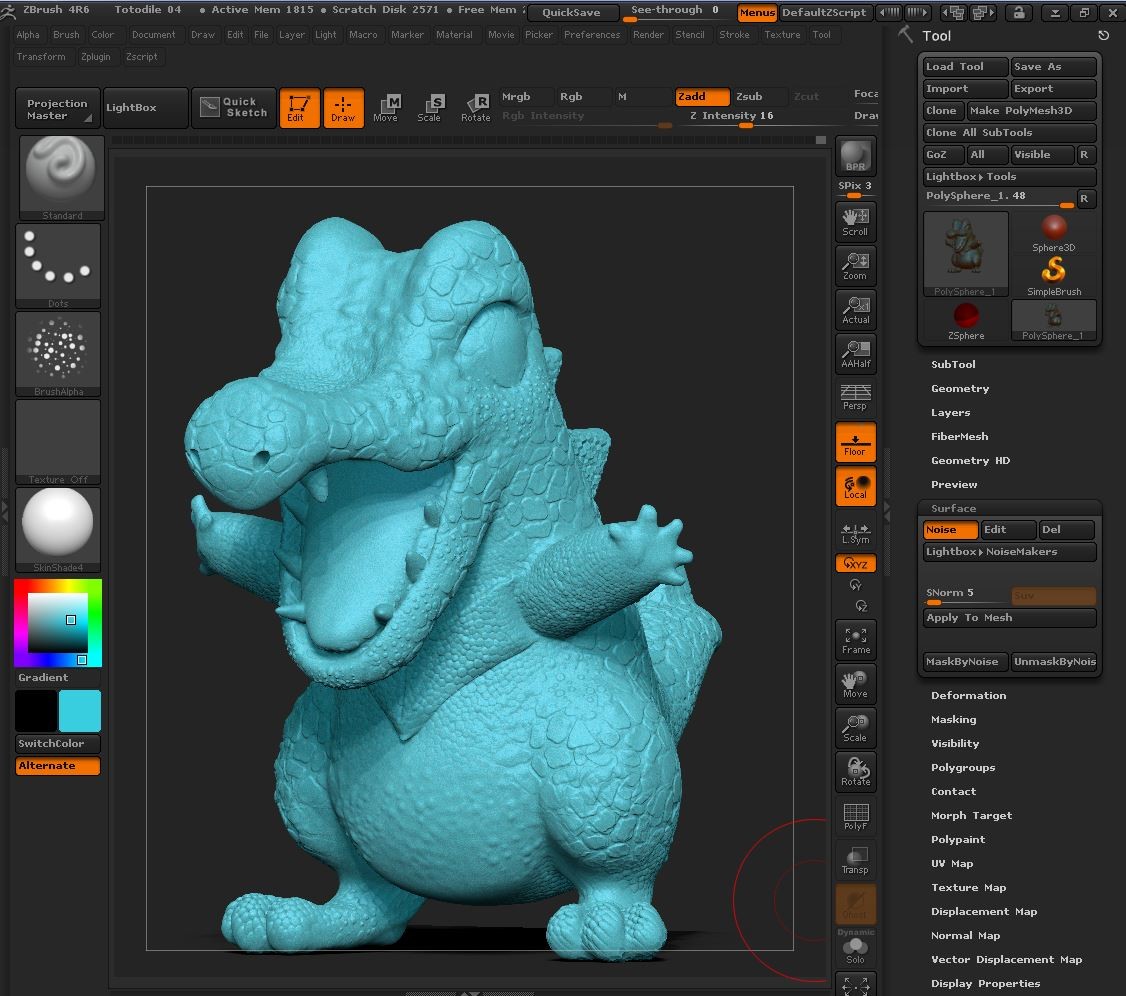Screen dimensions: 1126x996
Task: Pick a color in the color picker square
Action: (57, 623)
